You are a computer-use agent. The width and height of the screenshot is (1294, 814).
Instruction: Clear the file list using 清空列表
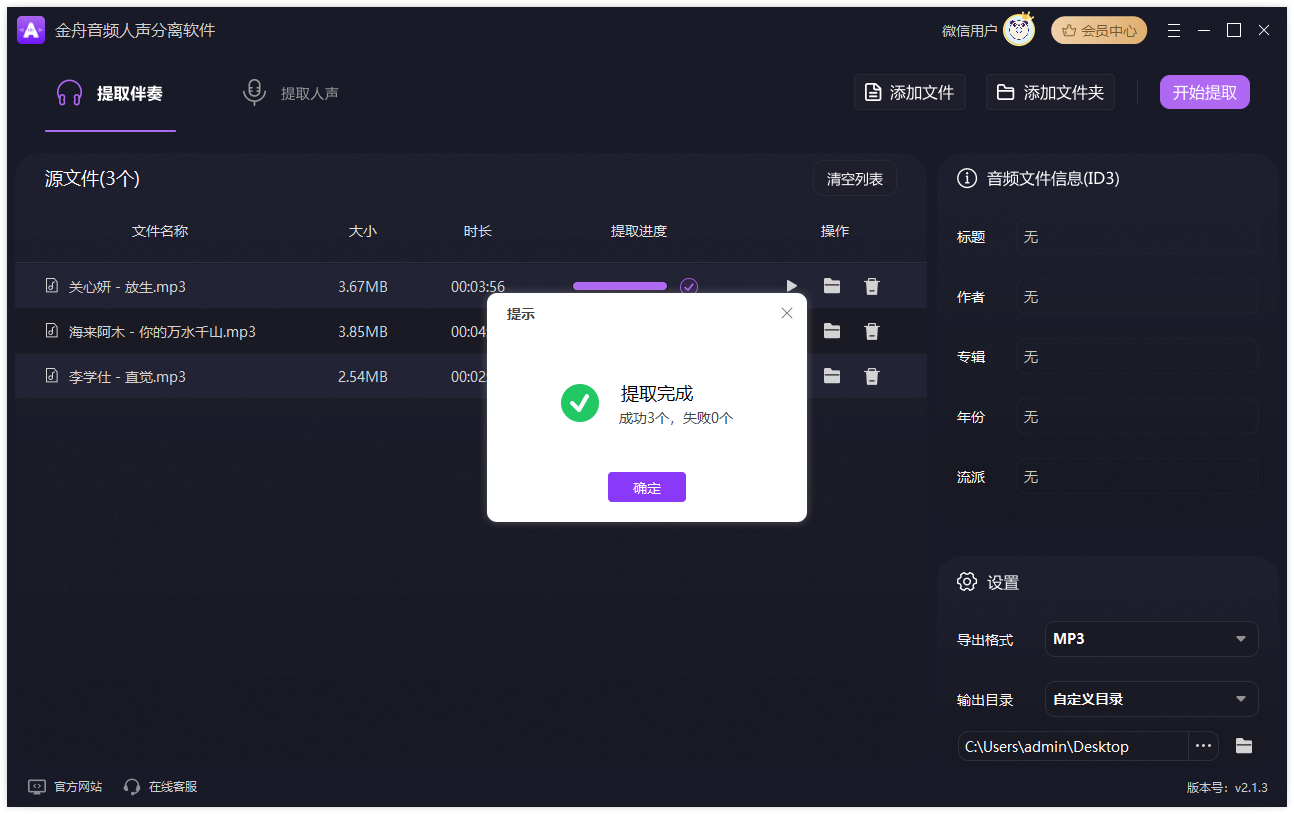pyautogui.click(x=855, y=177)
